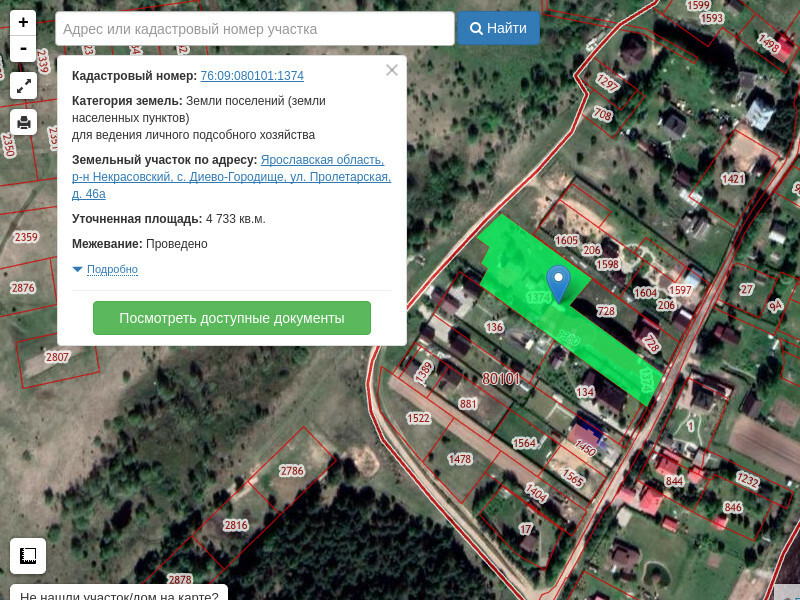The image size is (800, 600).
Task: Zoom out the map with minus button
Action: pos(23,48)
